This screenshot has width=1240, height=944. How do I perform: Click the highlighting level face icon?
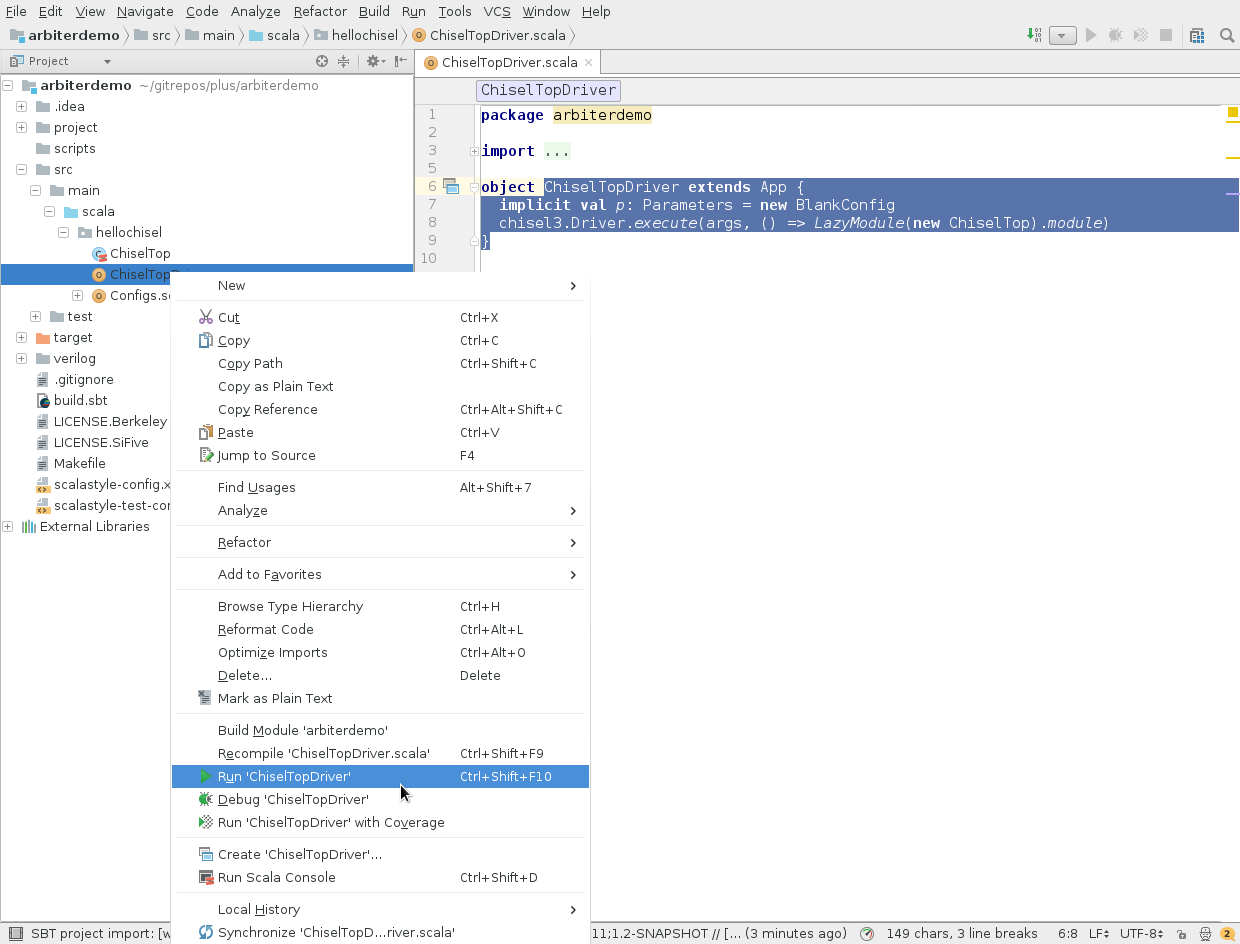(1203, 933)
